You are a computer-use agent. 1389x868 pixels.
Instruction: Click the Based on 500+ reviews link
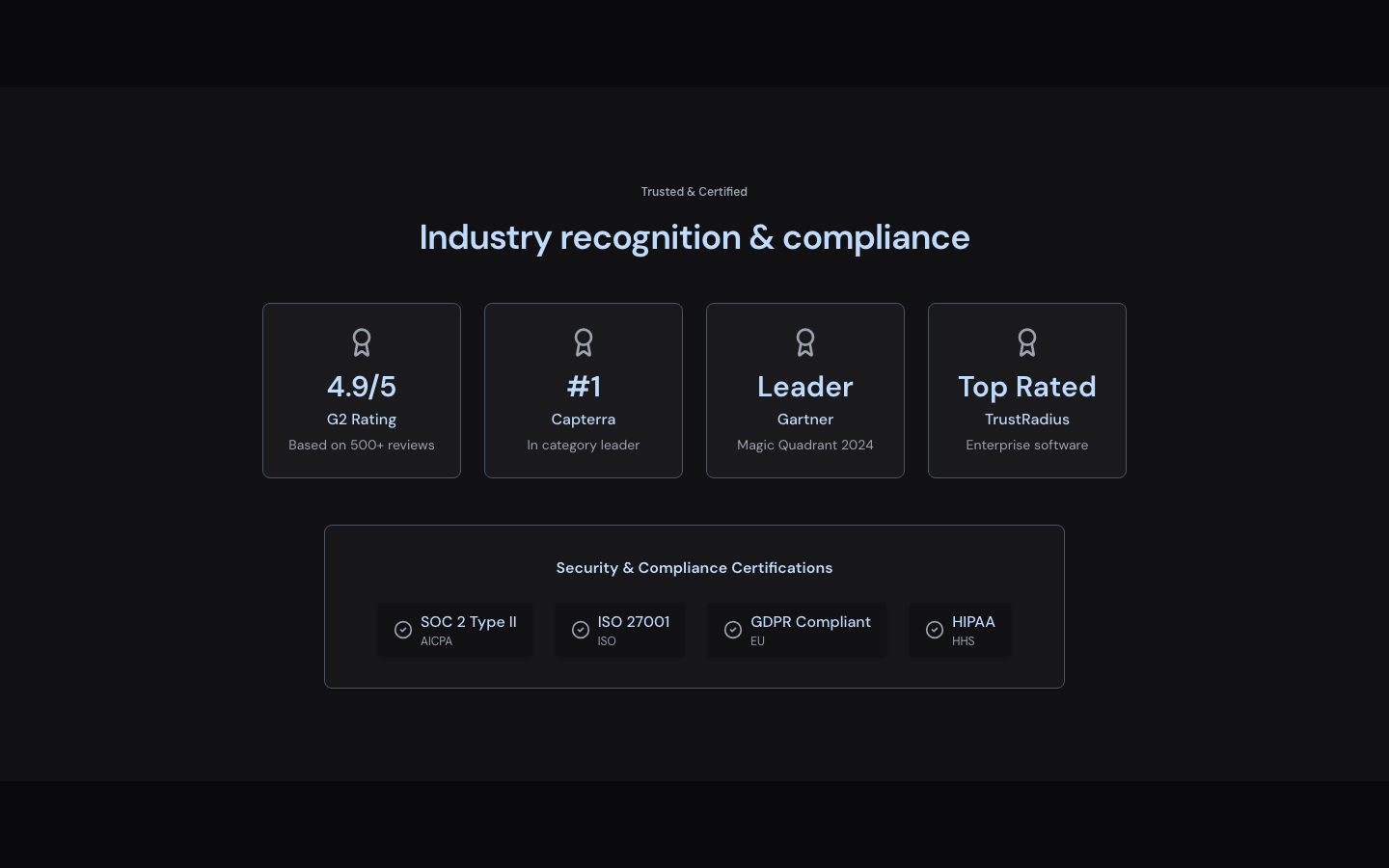pos(362,445)
